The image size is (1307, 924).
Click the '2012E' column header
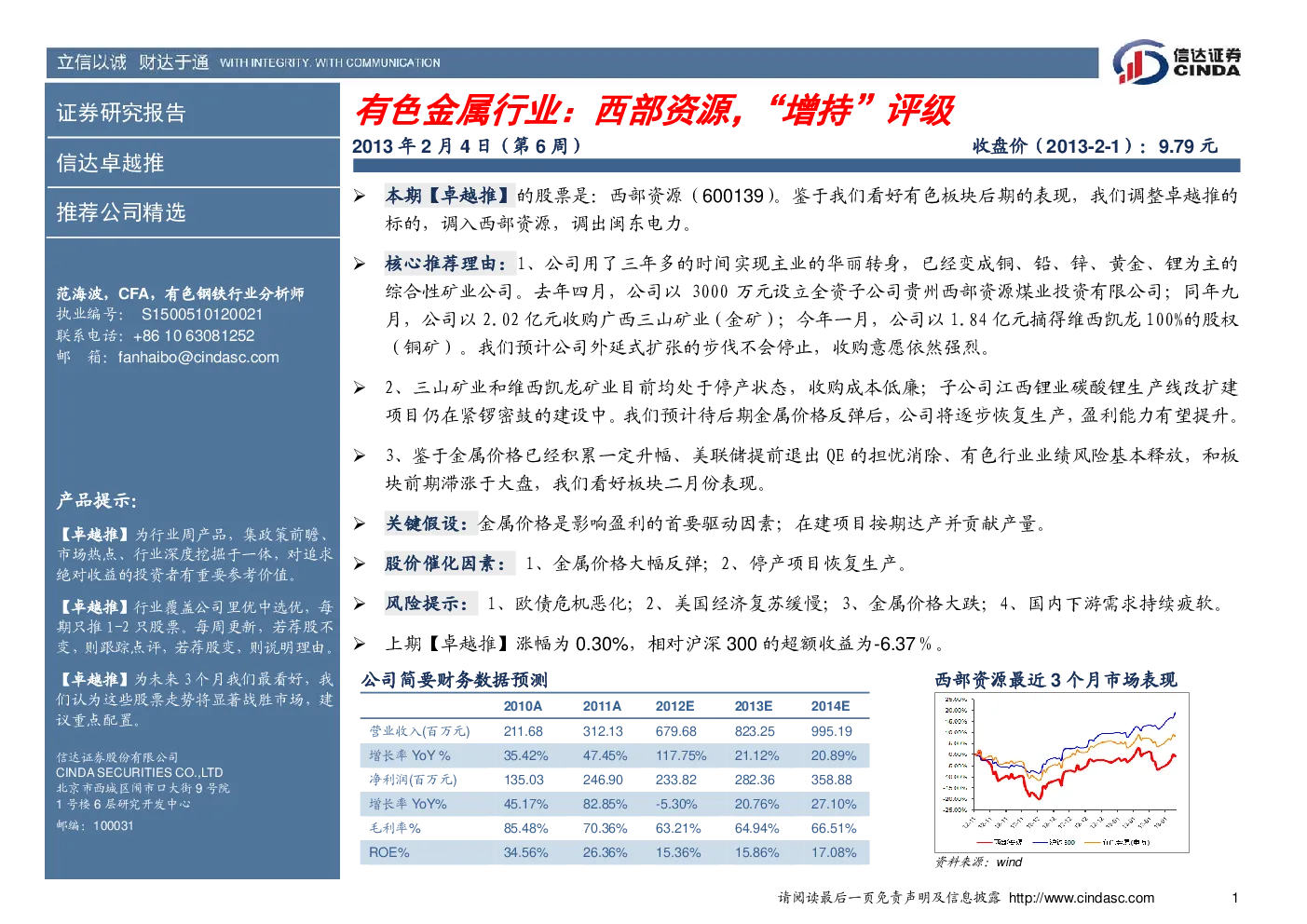pyautogui.click(x=674, y=706)
